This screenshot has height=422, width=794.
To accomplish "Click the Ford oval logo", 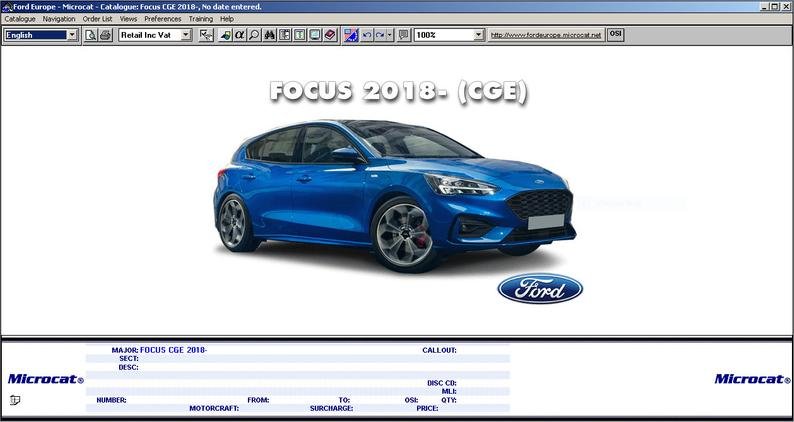I will tap(540, 289).
